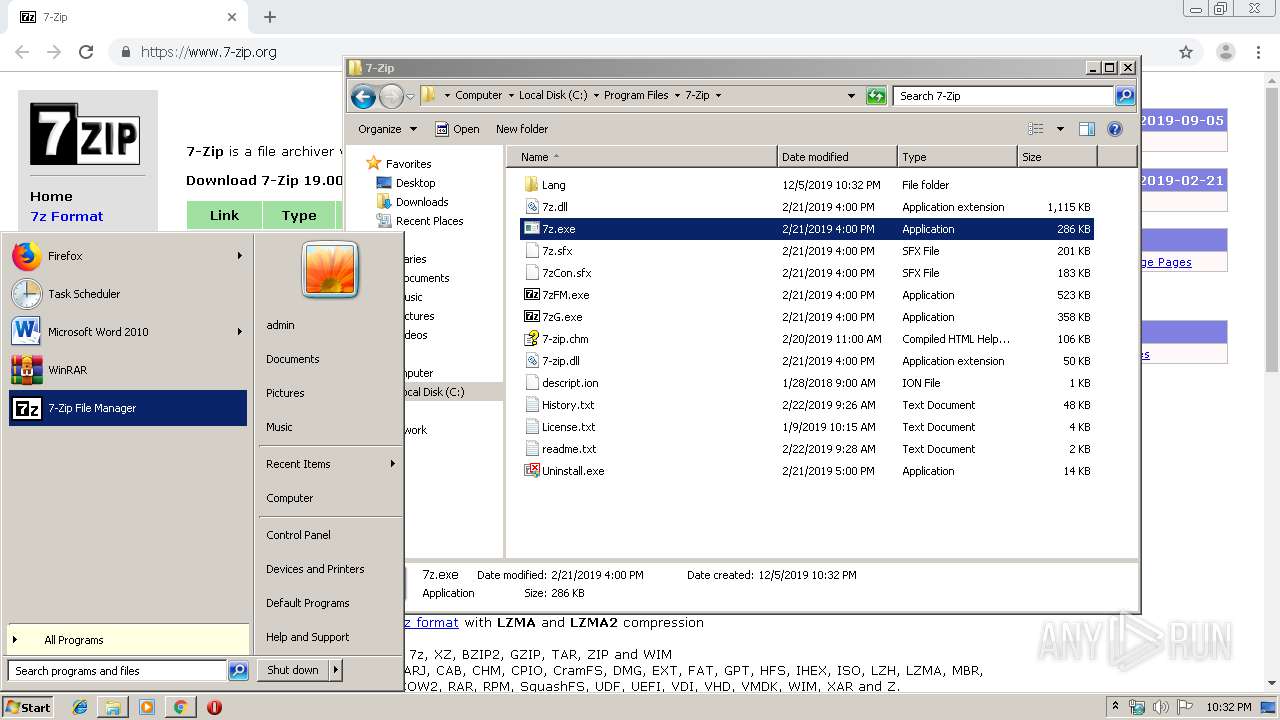Image resolution: width=1280 pixels, height=720 pixels.
Task: Sort files by Date modified column
Action: pos(837,157)
